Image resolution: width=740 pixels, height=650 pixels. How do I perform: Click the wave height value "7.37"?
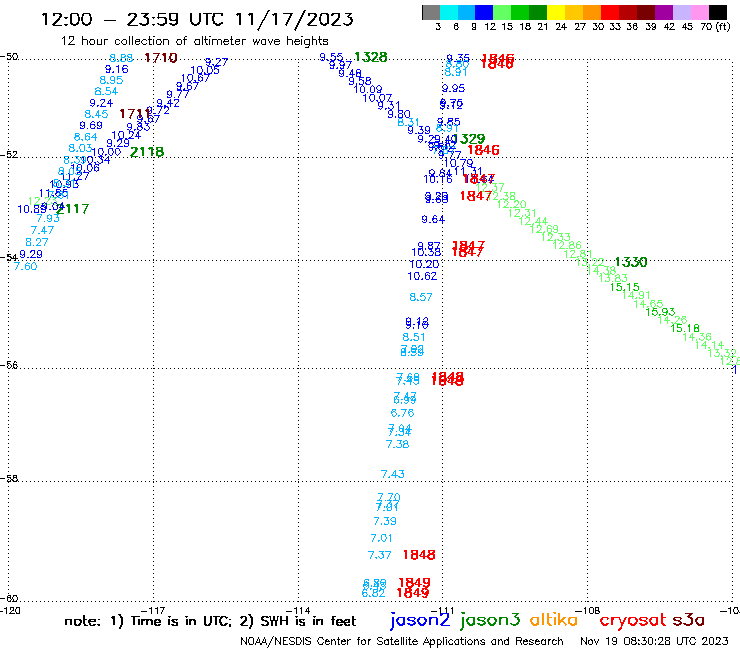point(379,555)
